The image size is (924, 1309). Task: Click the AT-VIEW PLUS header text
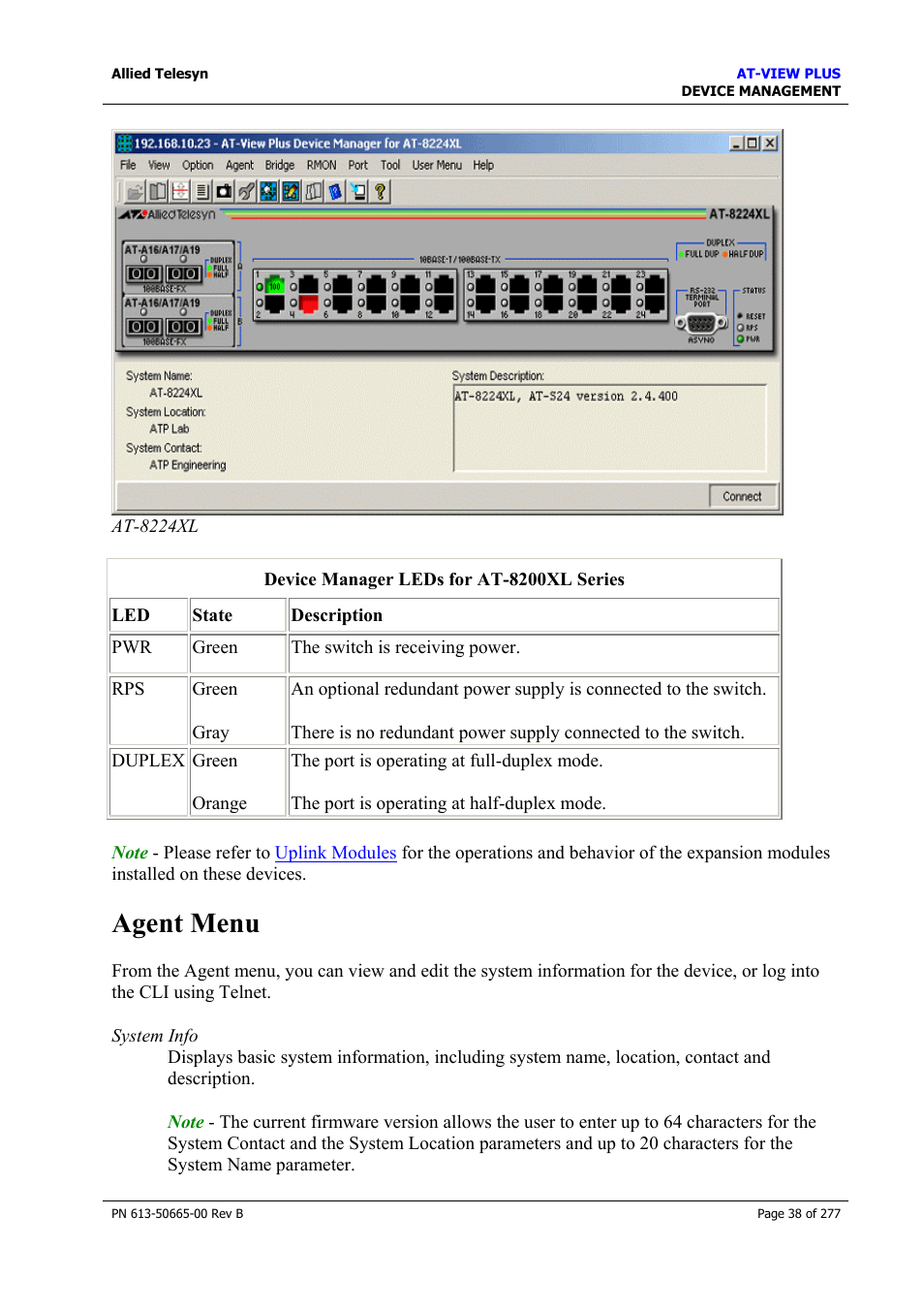(x=788, y=74)
